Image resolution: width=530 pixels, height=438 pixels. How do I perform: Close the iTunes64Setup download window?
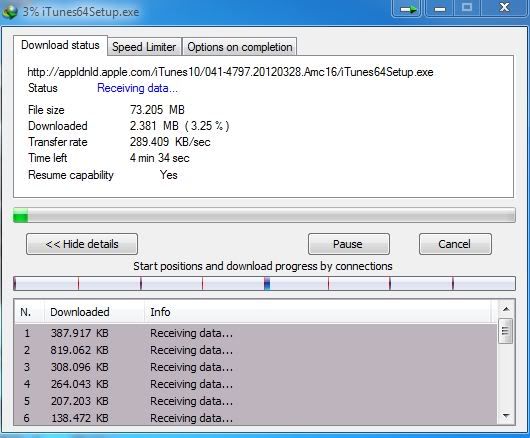504,7
